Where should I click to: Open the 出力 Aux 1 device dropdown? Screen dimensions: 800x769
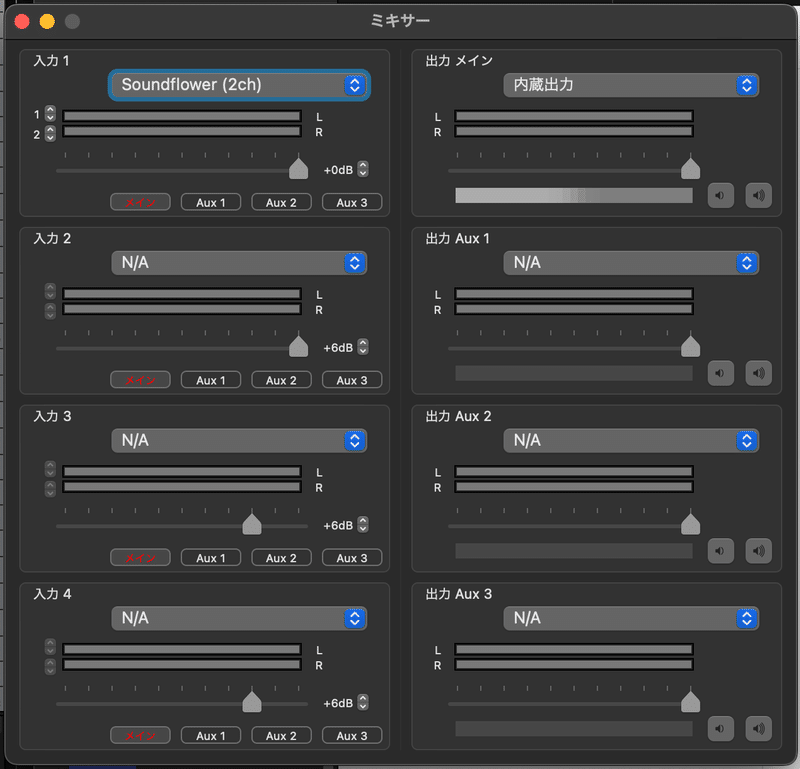pyautogui.click(x=631, y=263)
